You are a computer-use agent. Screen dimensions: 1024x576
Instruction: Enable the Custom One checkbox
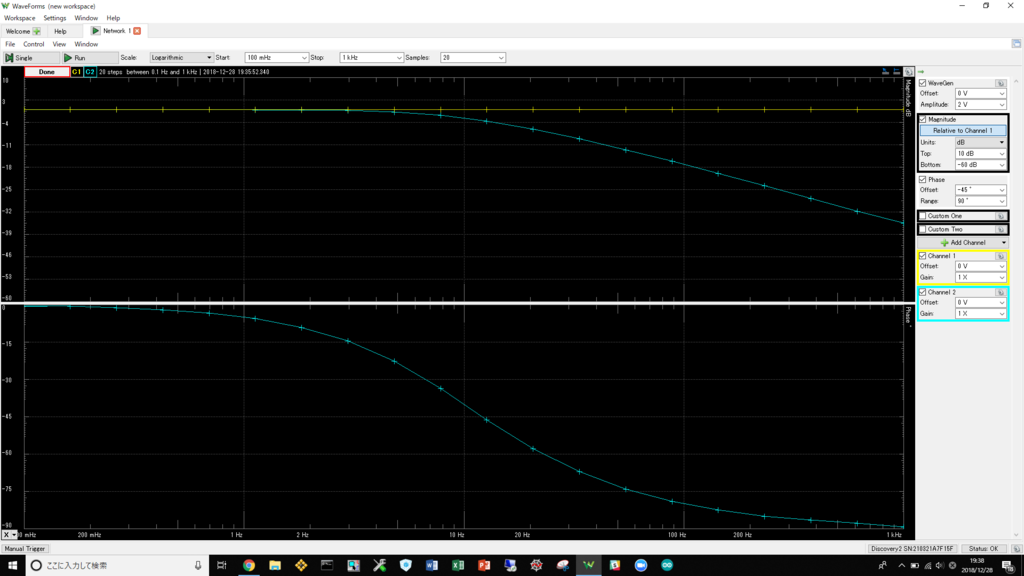923,216
